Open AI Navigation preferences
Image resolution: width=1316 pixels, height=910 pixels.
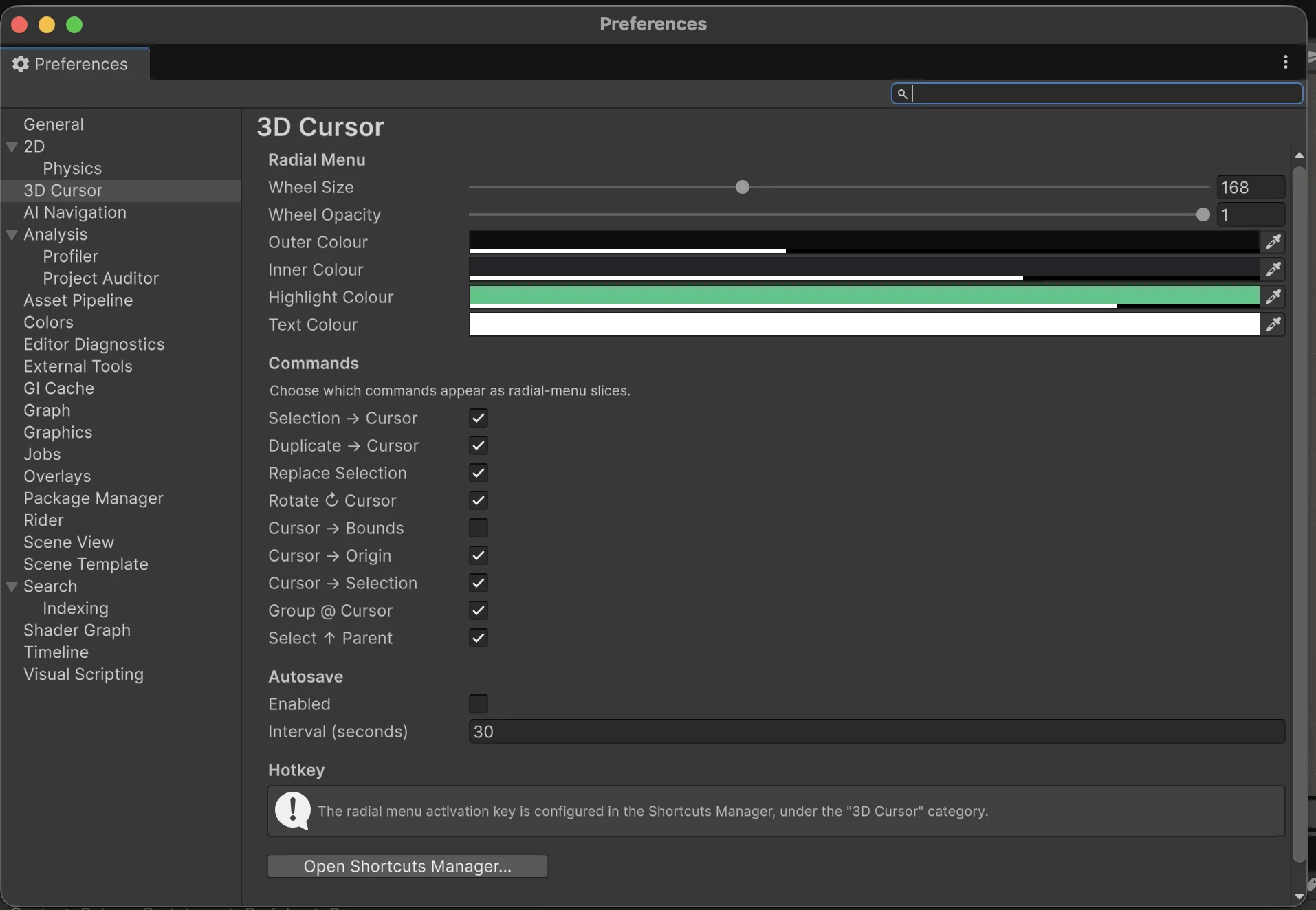[75, 212]
